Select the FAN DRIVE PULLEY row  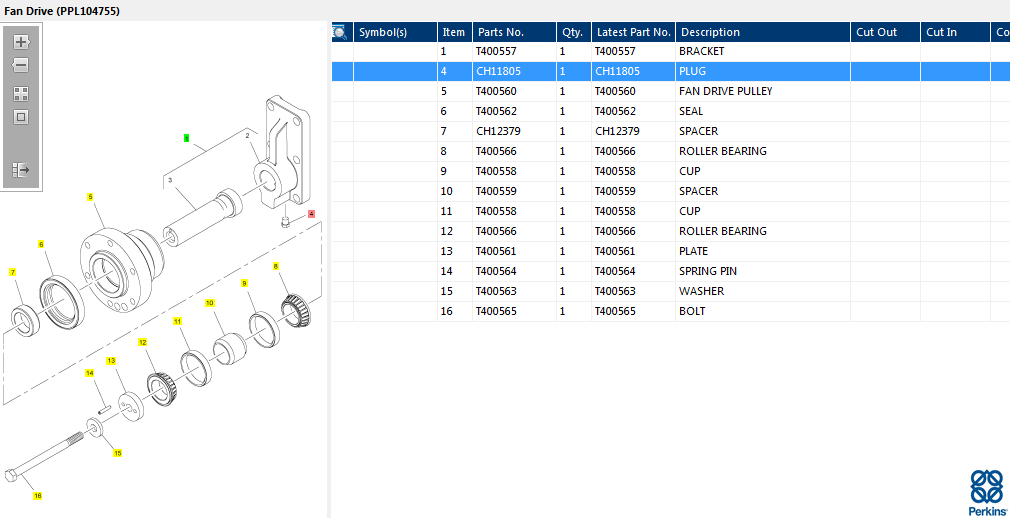click(x=671, y=91)
